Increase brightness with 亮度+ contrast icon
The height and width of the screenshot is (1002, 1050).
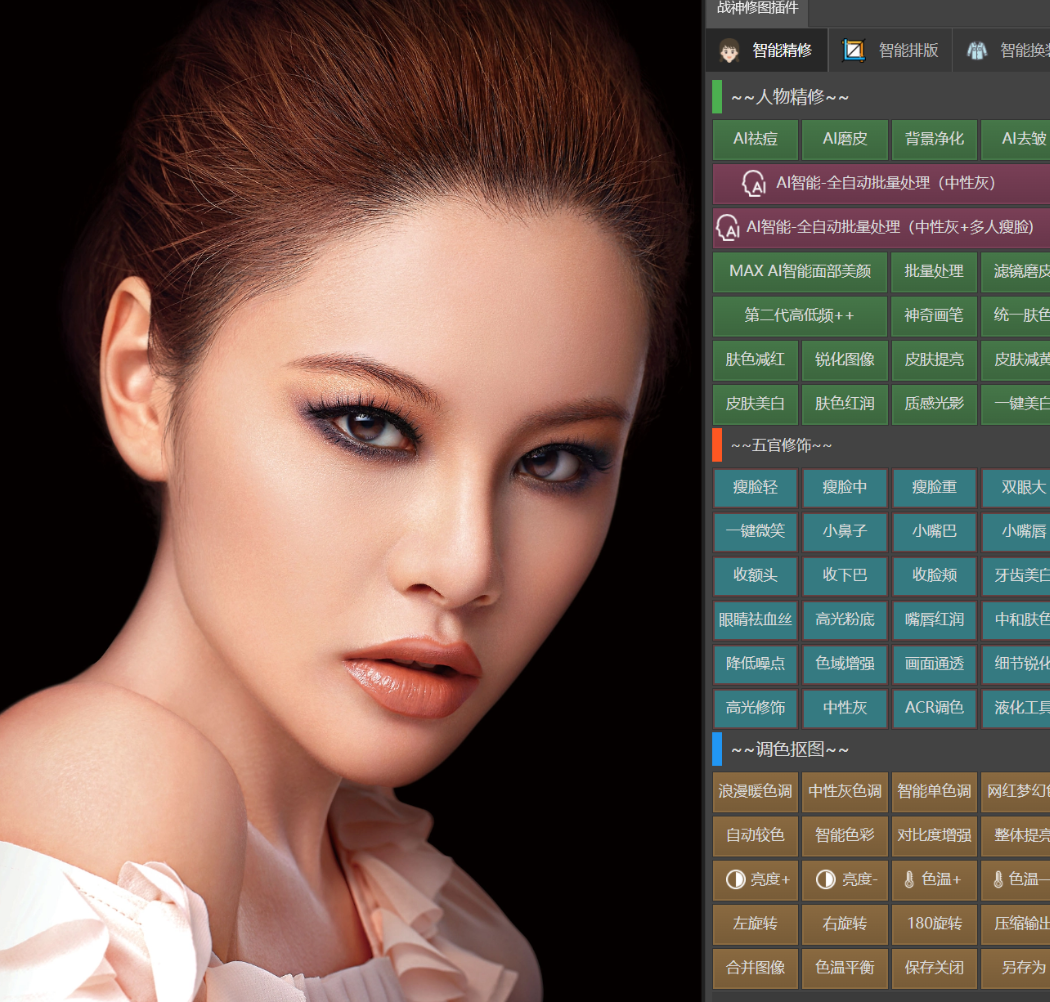735,880
